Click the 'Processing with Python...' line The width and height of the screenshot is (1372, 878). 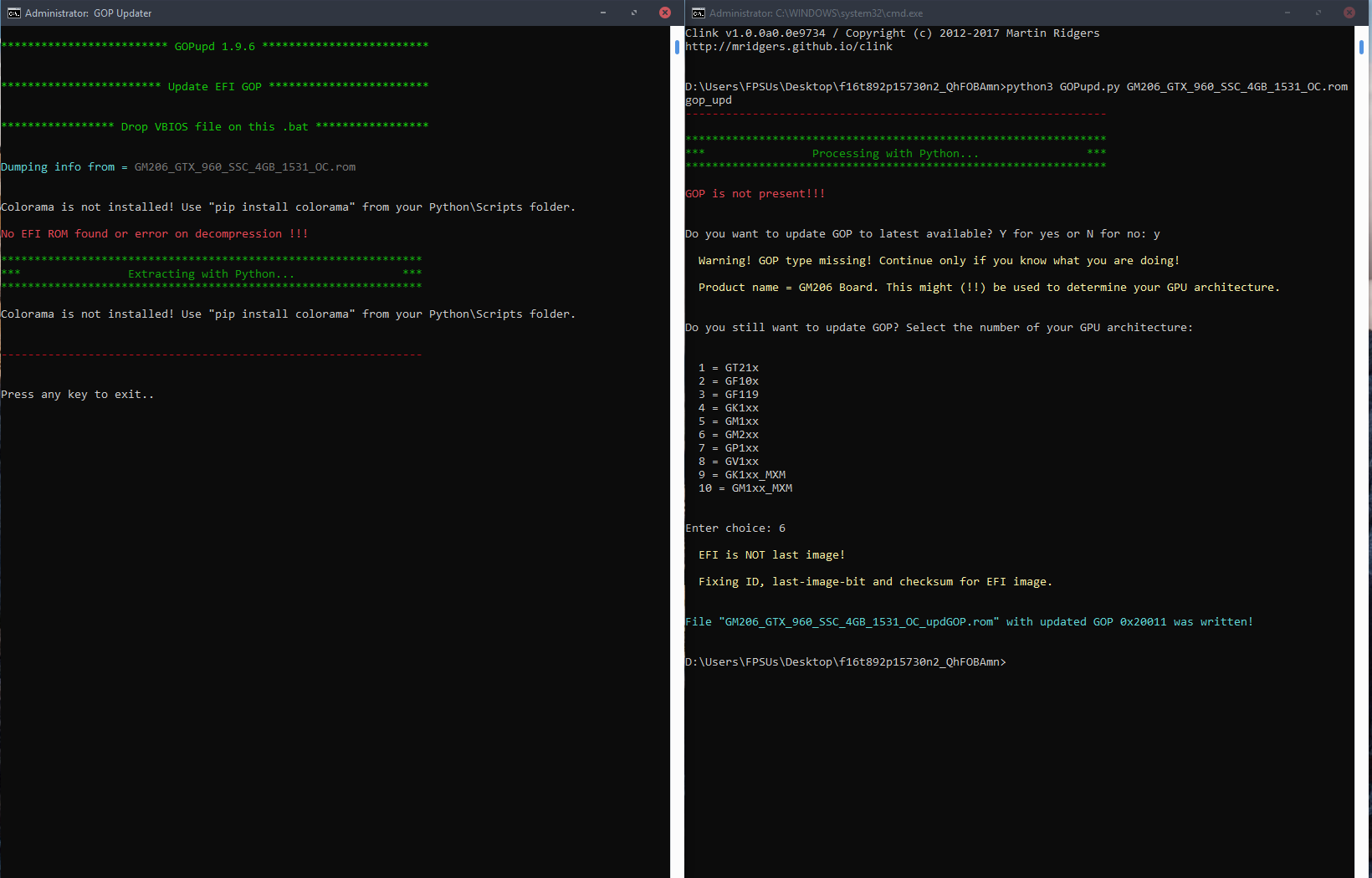(x=896, y=154)
